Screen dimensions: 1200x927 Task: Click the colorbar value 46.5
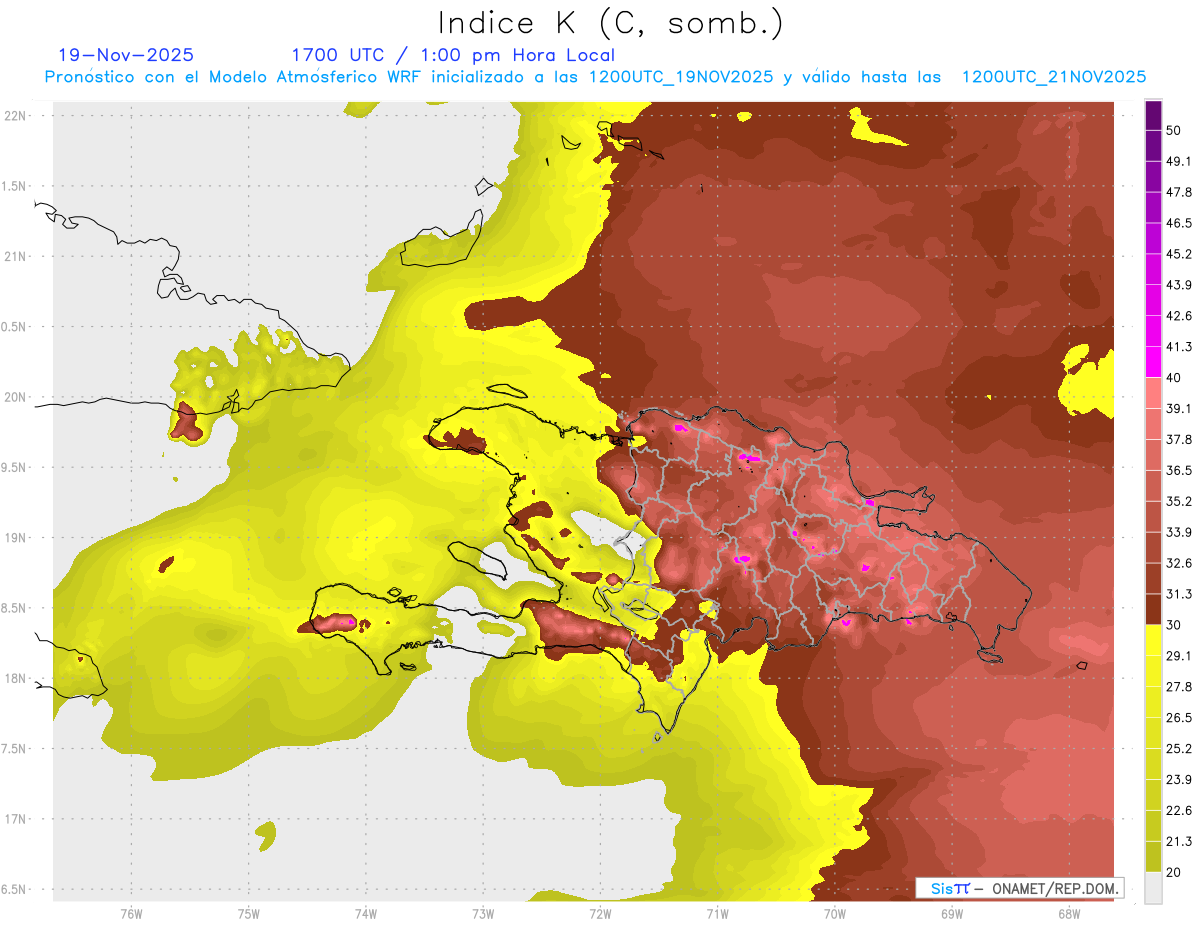click(1179, 223)
